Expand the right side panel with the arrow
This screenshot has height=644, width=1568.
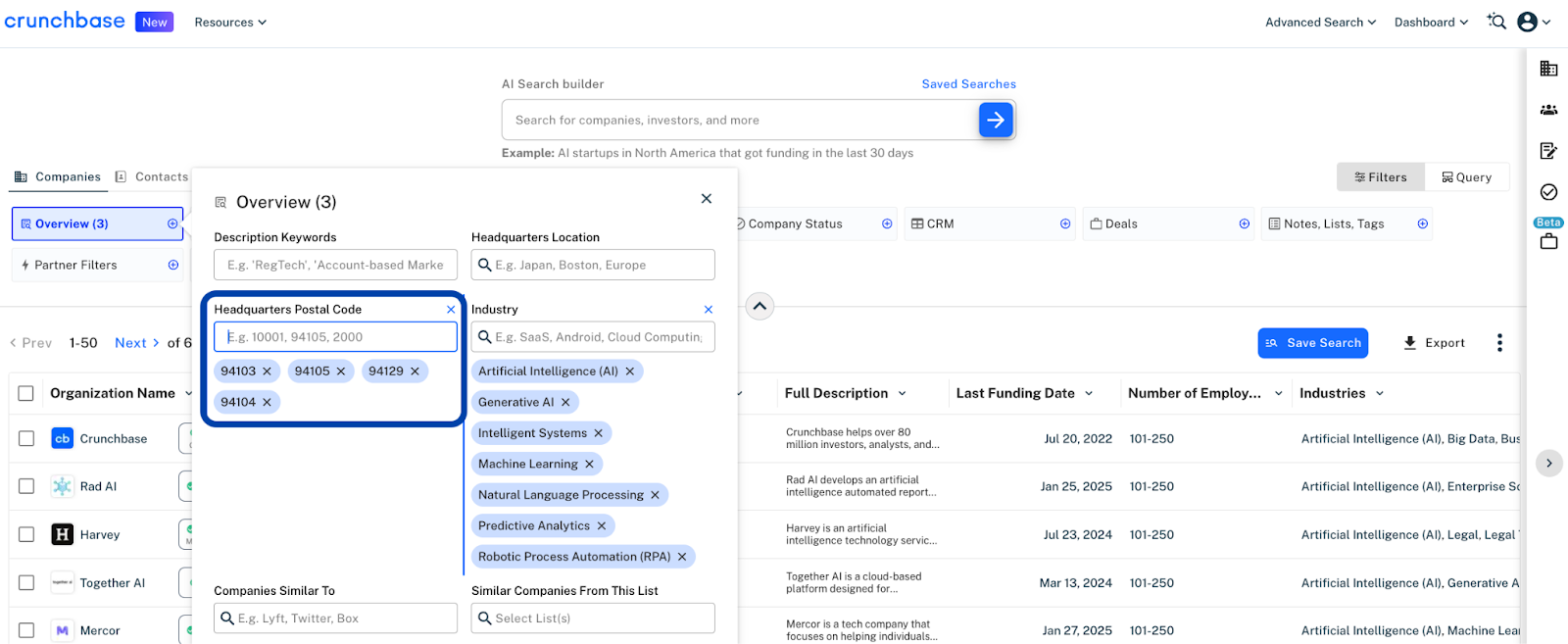[x=1549, y=463]
